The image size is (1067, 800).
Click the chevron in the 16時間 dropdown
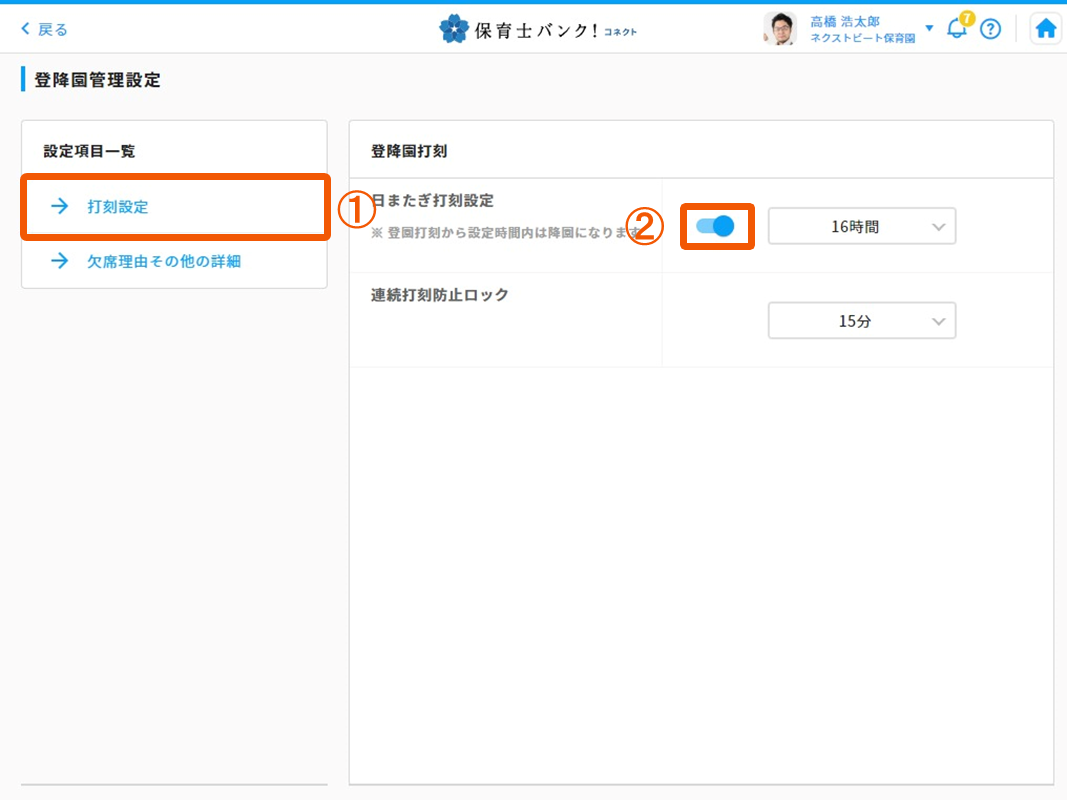pos(938,227)
